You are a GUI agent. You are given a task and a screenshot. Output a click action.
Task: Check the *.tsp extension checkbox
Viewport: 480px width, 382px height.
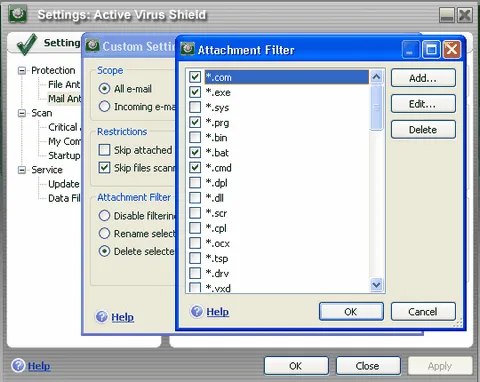tap(195, 258)
